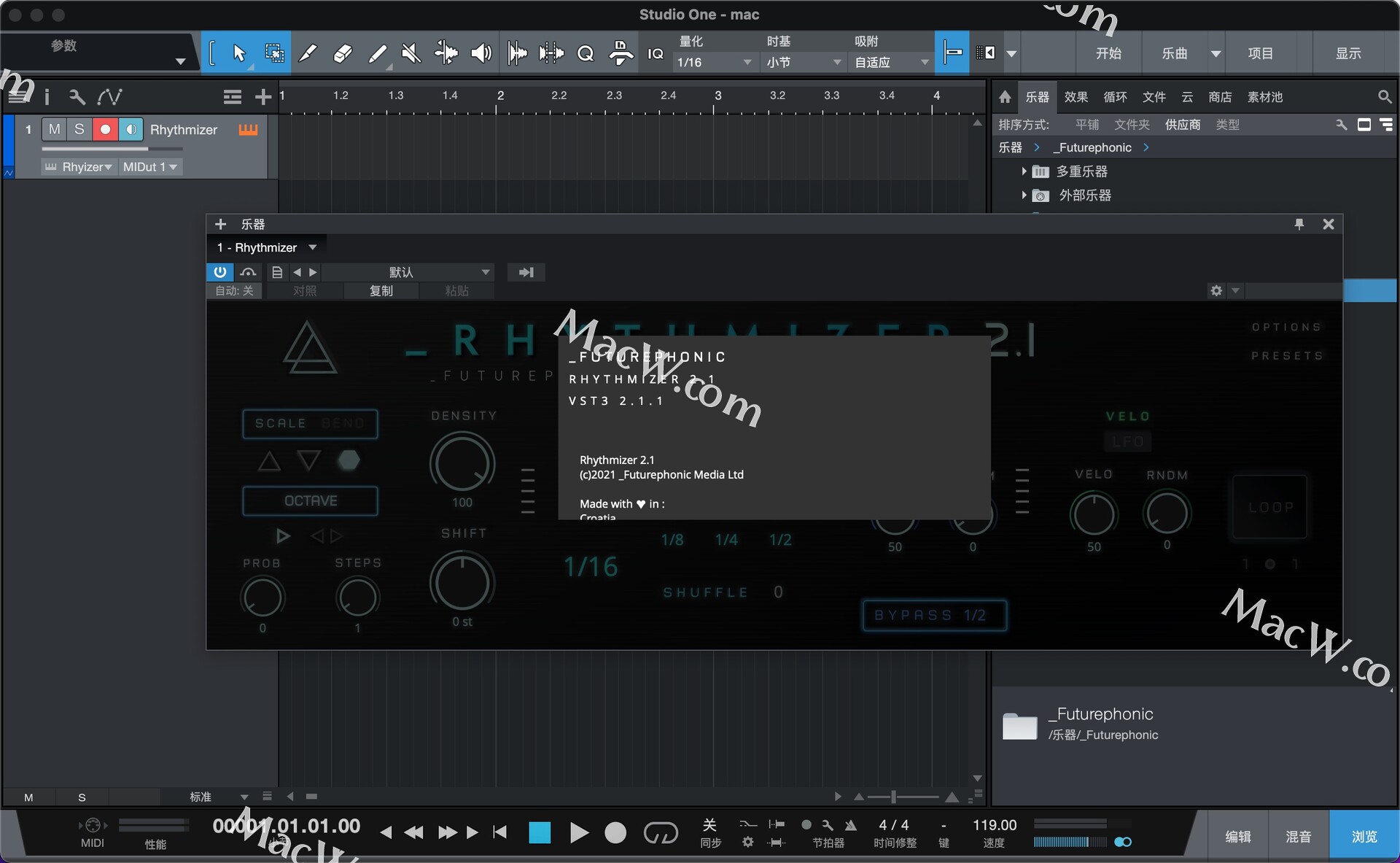The image size is (1400, 863).
Task: Open the 编辑 editor view
Action: pos(1237,836)
